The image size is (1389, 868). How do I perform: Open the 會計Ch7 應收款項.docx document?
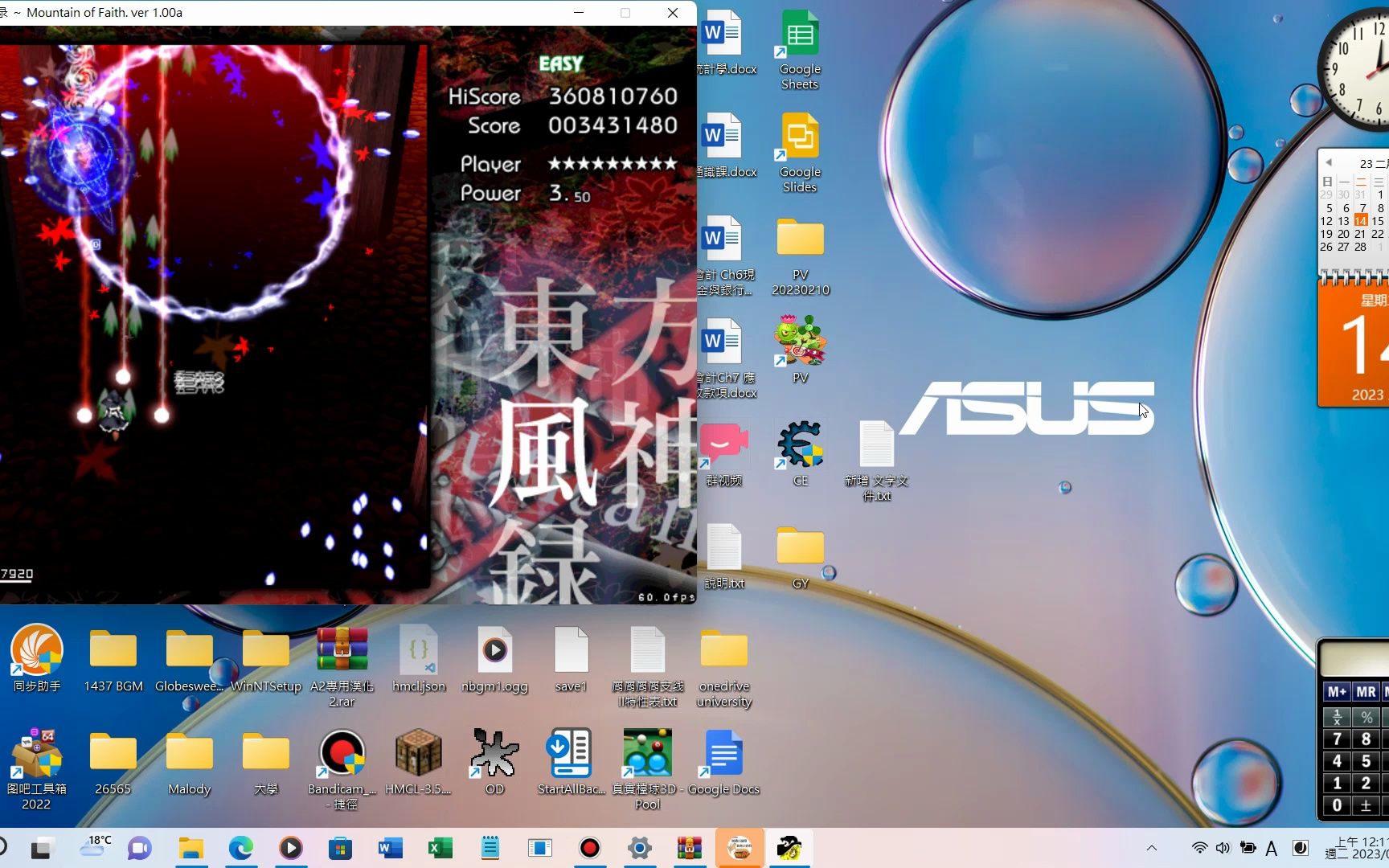(724, 358)
